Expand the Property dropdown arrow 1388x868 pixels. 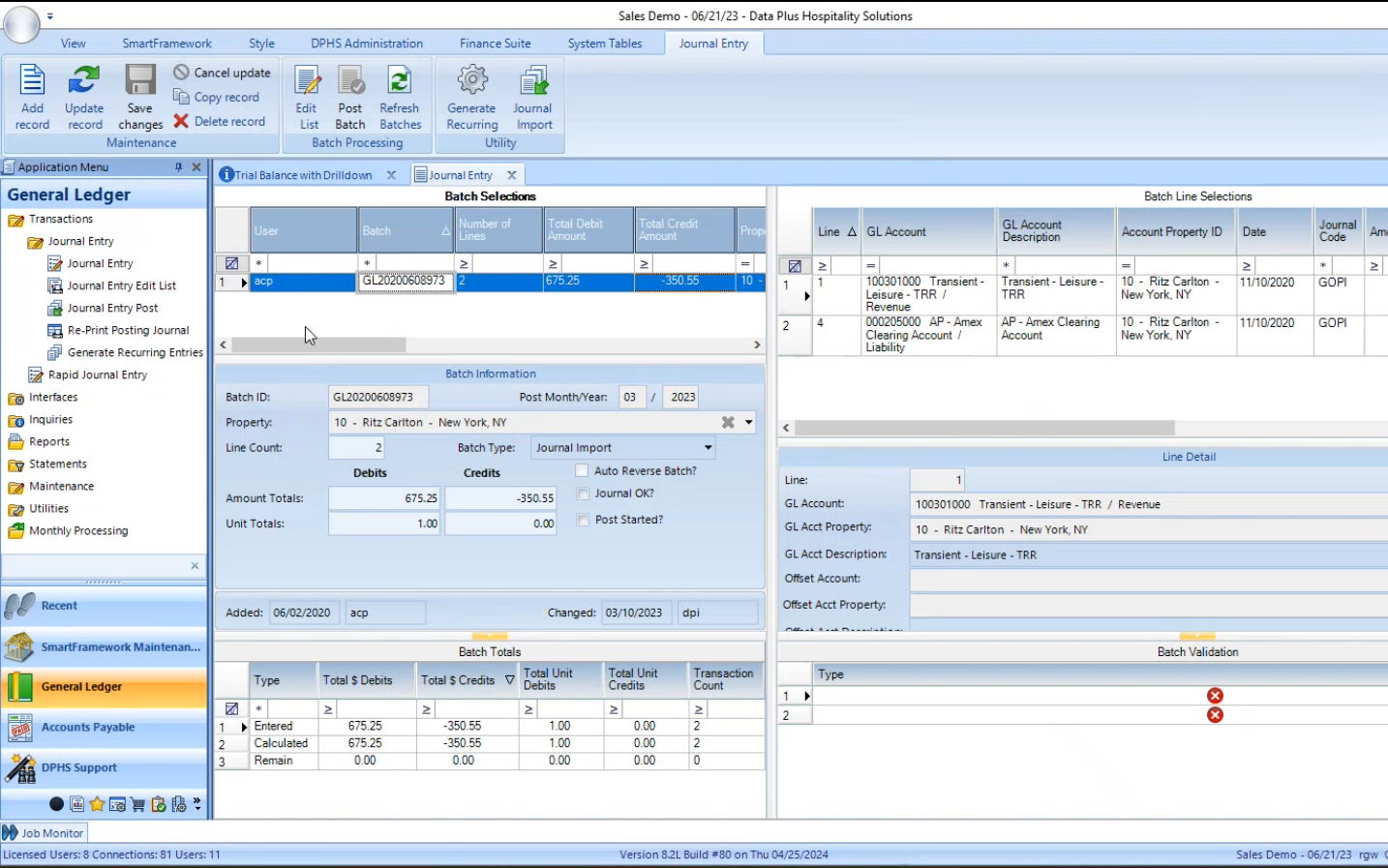click(748, 423)
